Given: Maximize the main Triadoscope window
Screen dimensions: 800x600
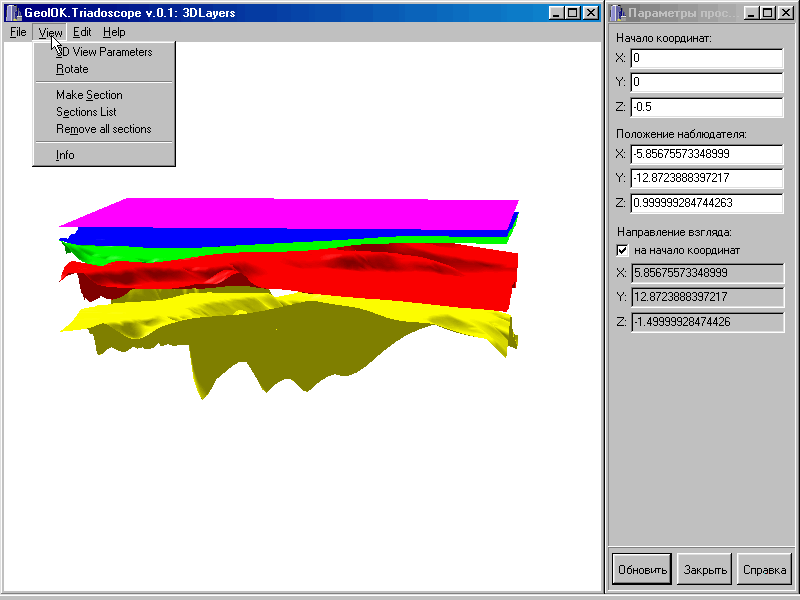Looking at the screenshot, I should (573, 13).
